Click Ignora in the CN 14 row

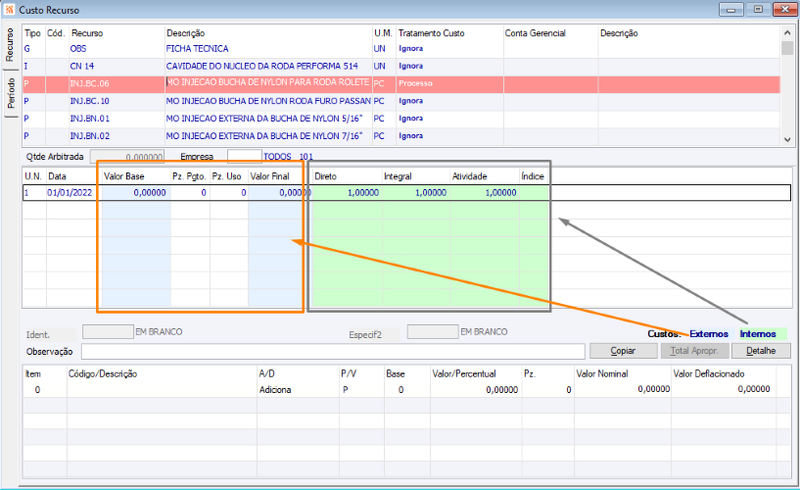(x=411, y=66)
